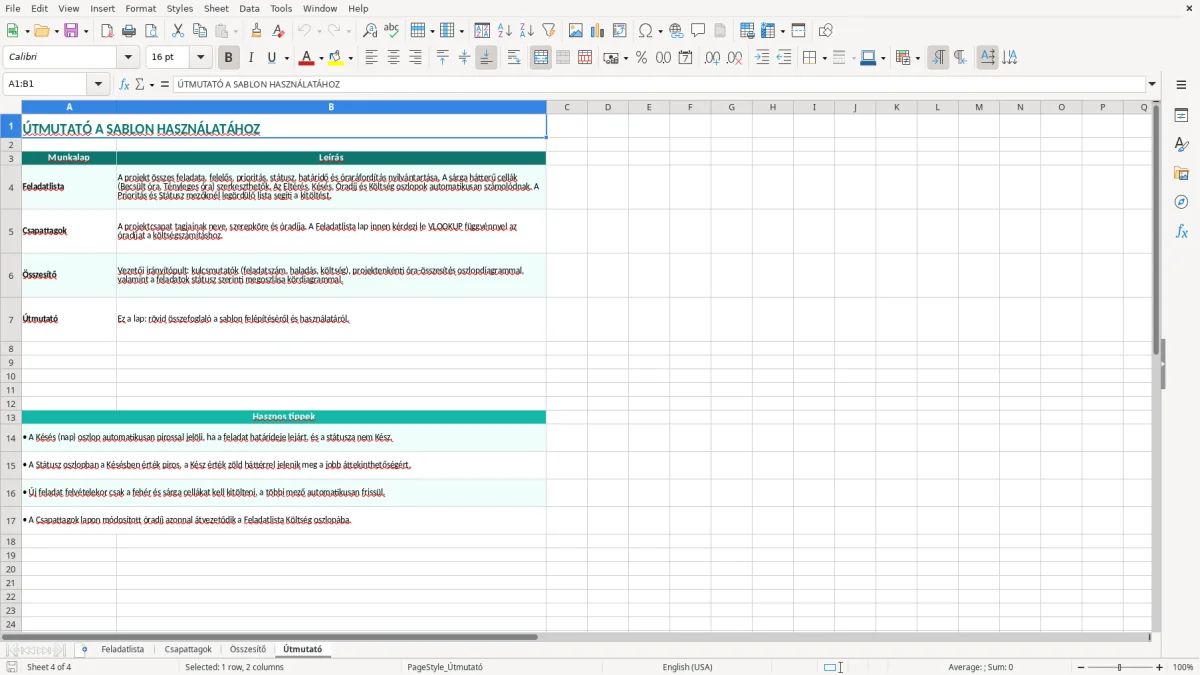Click Background Color yellow swatch
This screenshot has width=1200, height=675.
(x=336, y=58)
